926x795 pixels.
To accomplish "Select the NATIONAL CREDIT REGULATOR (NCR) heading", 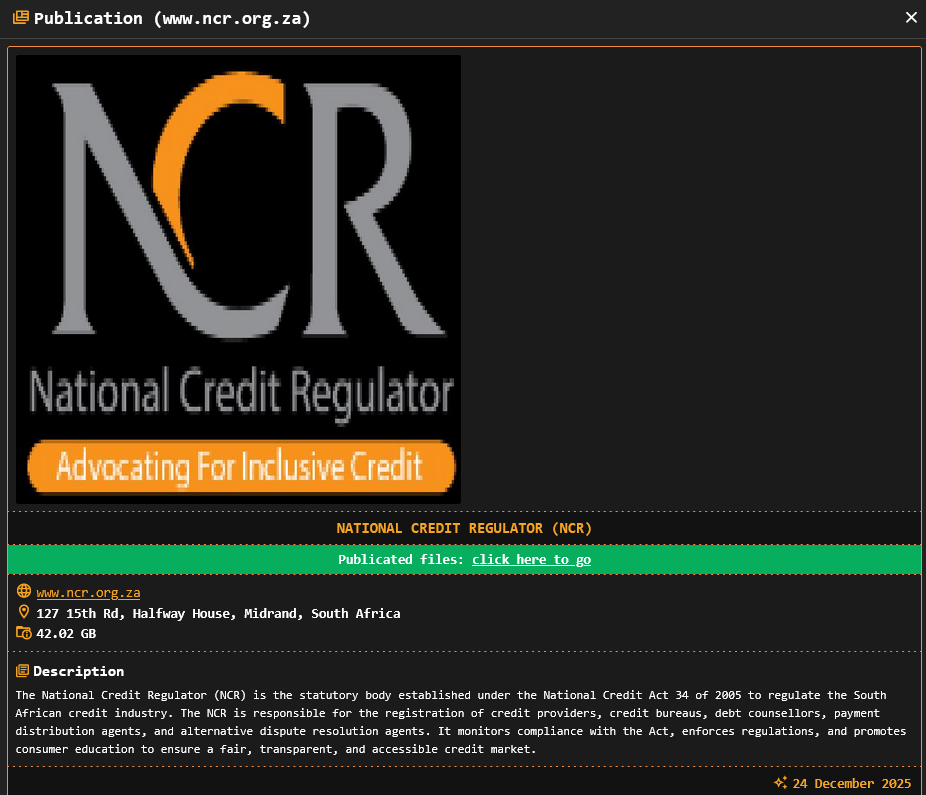I will 464,528.
